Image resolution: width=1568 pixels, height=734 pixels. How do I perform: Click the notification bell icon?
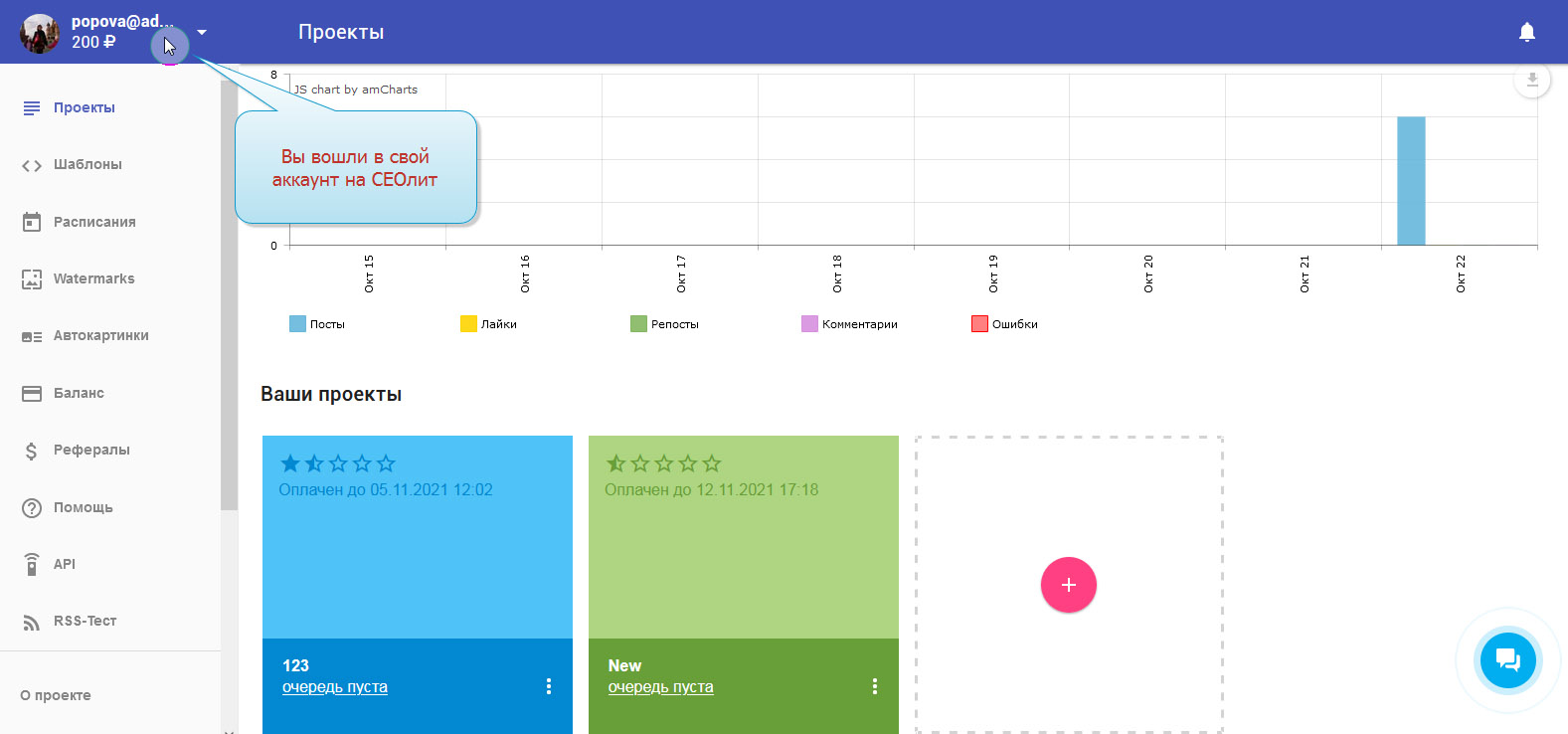point(1527,33)
